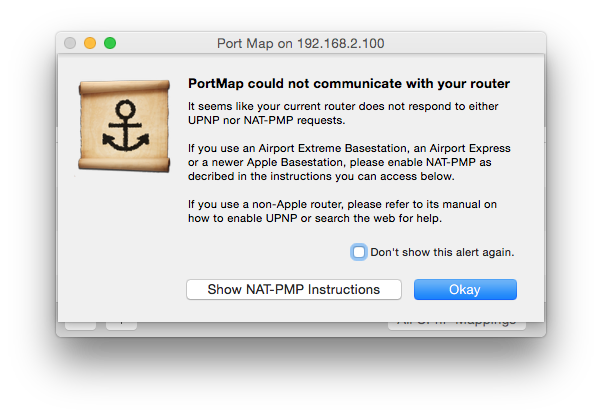Click the non-Apple router help paragraph

tap(342, 211)
